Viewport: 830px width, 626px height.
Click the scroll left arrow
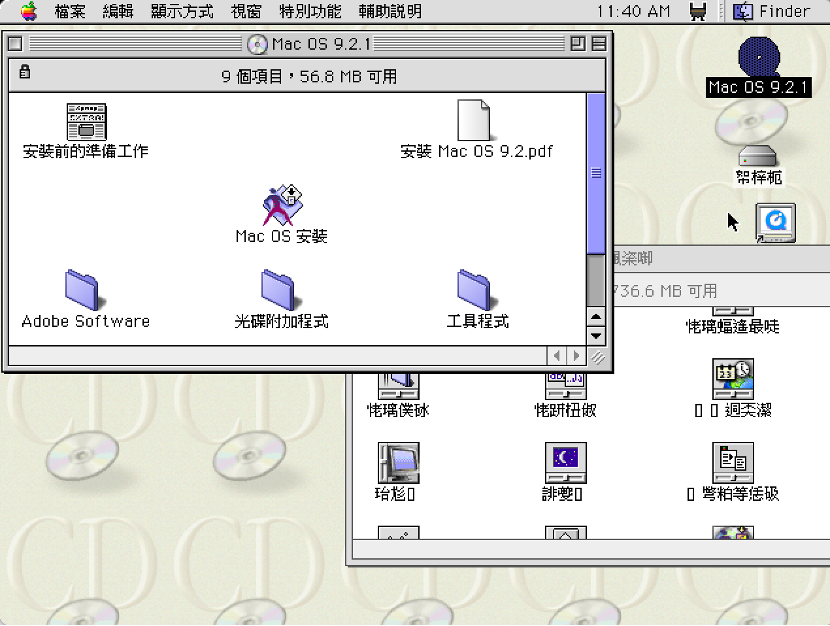click(556, 356)
